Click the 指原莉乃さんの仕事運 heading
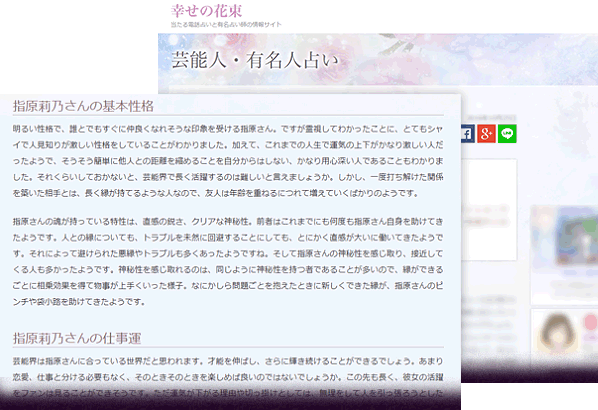The height and width of the screenshot is (410, 598). click(77, 338)
